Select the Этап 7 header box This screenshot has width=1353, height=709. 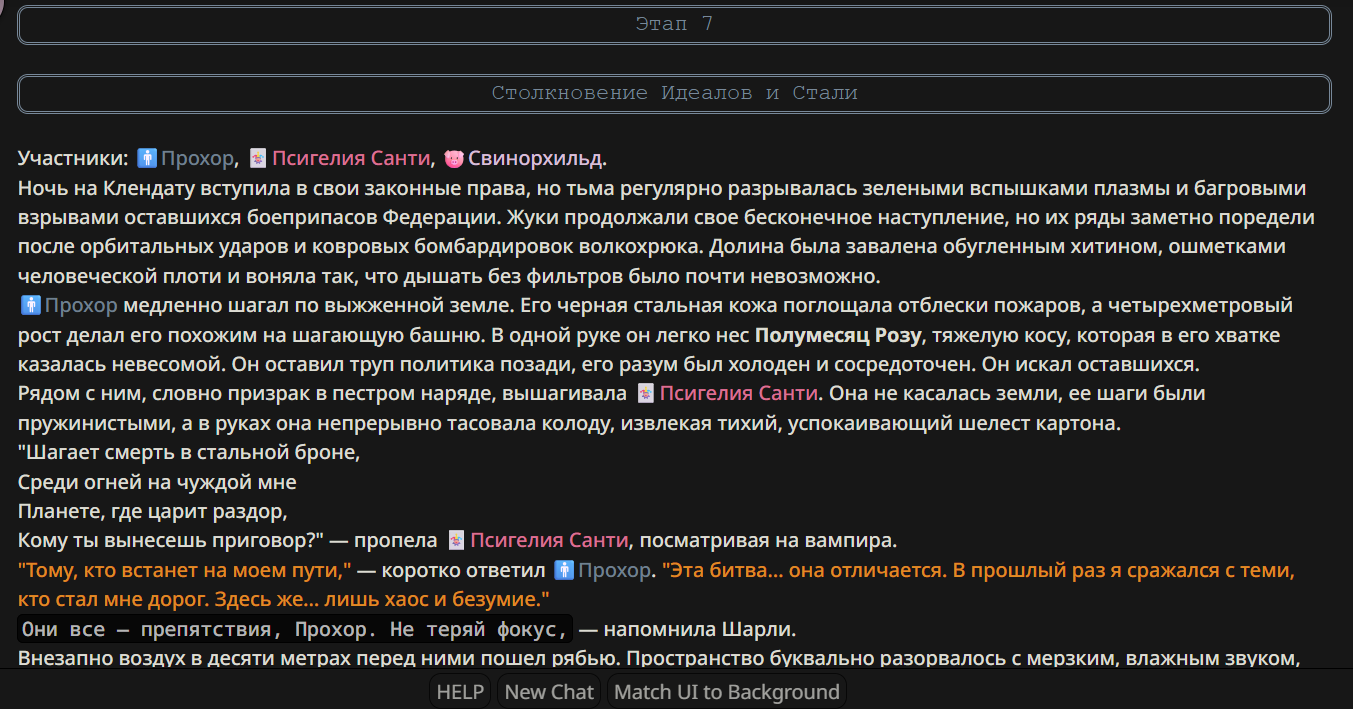(675, 24)
